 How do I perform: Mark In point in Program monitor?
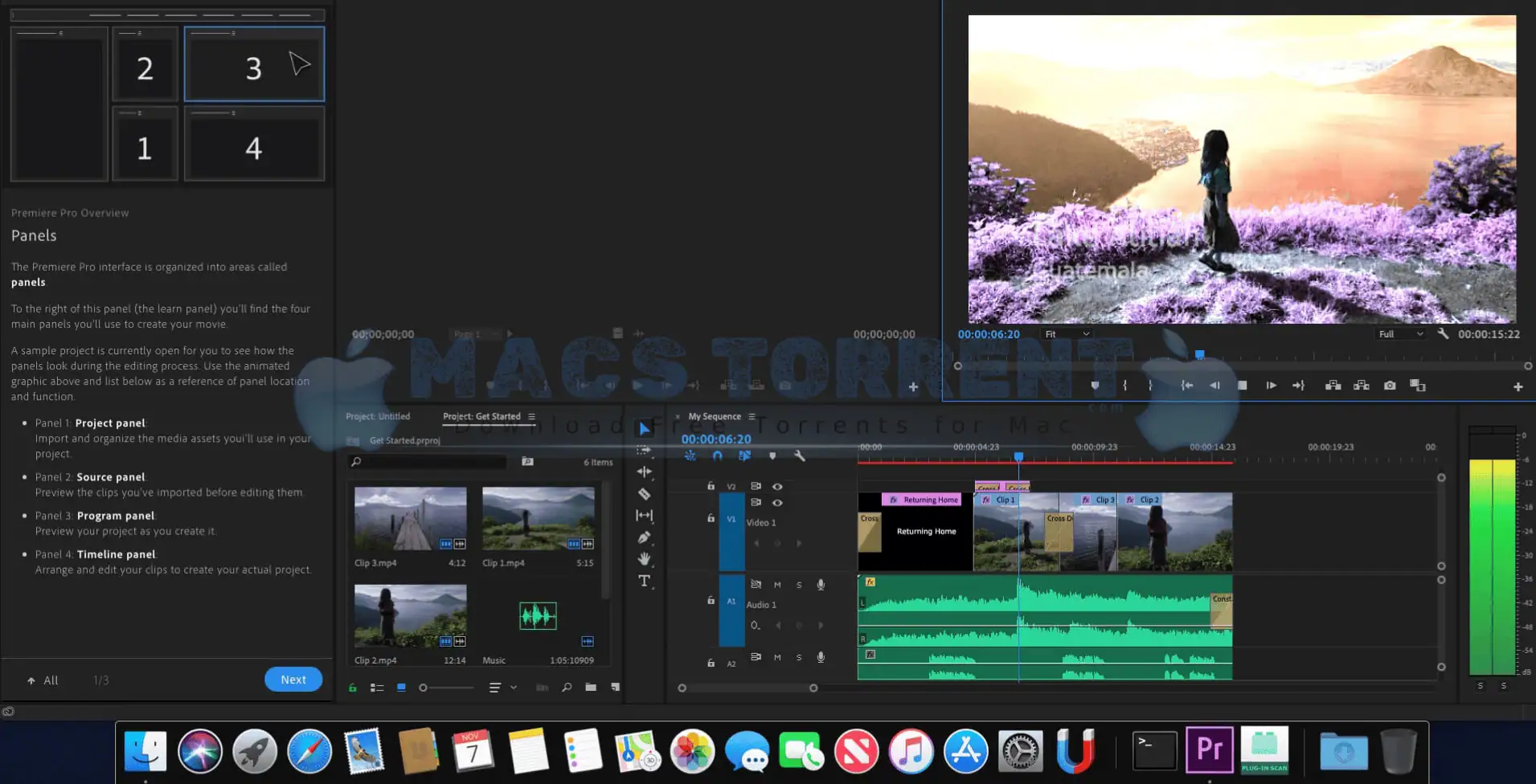pyautogui.click(x=1124, y=386)
